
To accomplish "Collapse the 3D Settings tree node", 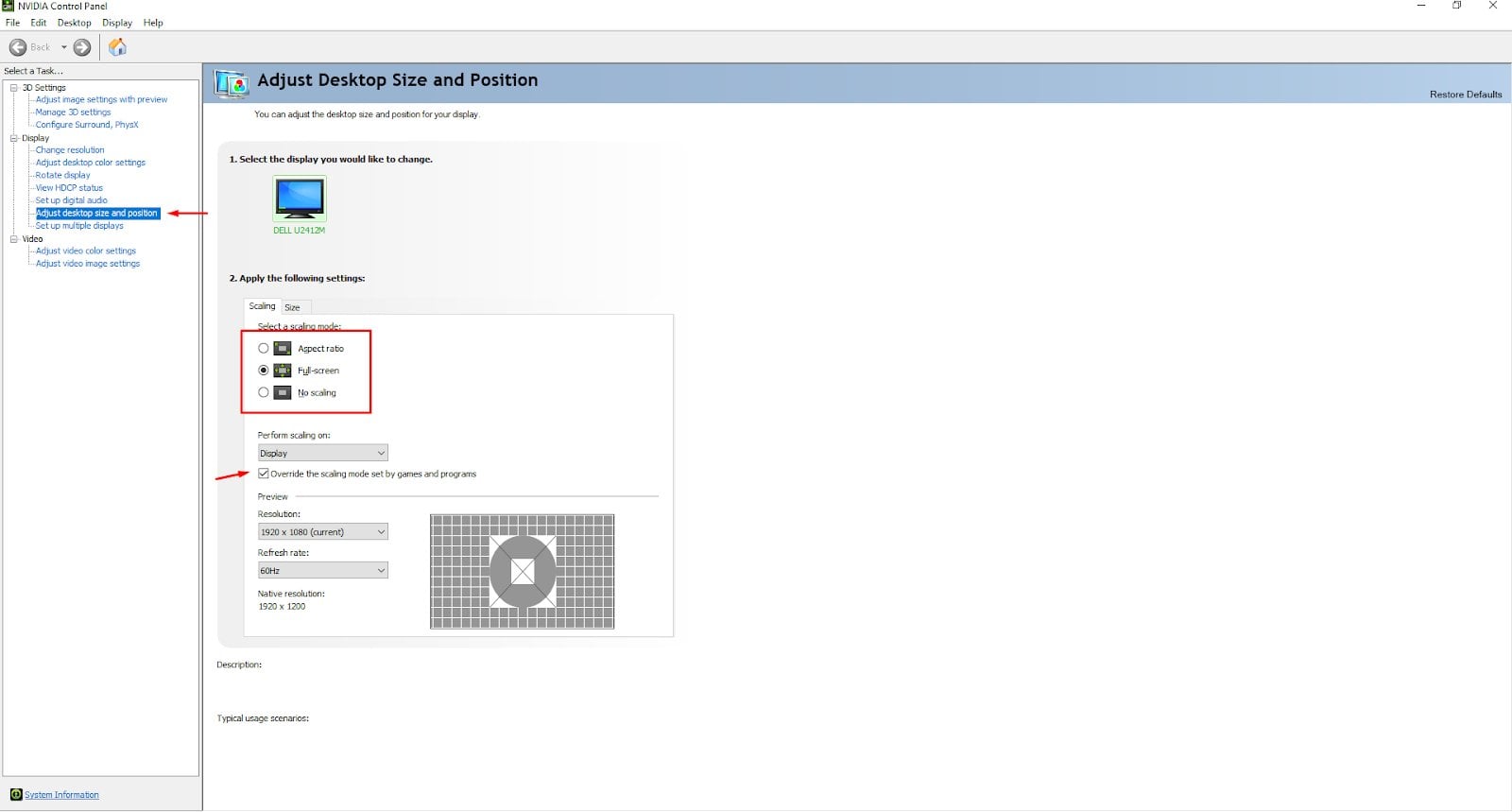I will point(14,88).
